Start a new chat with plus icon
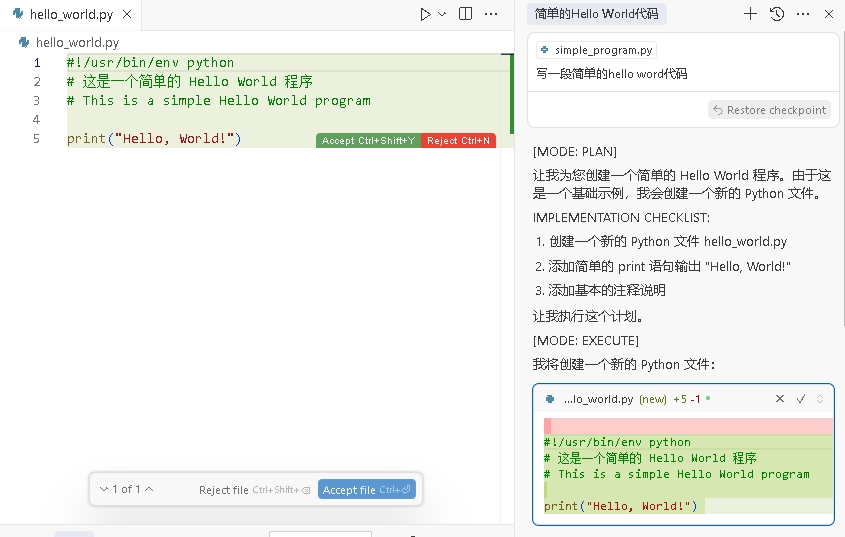The height and width of the screenshot is (537, 845). 750,14
